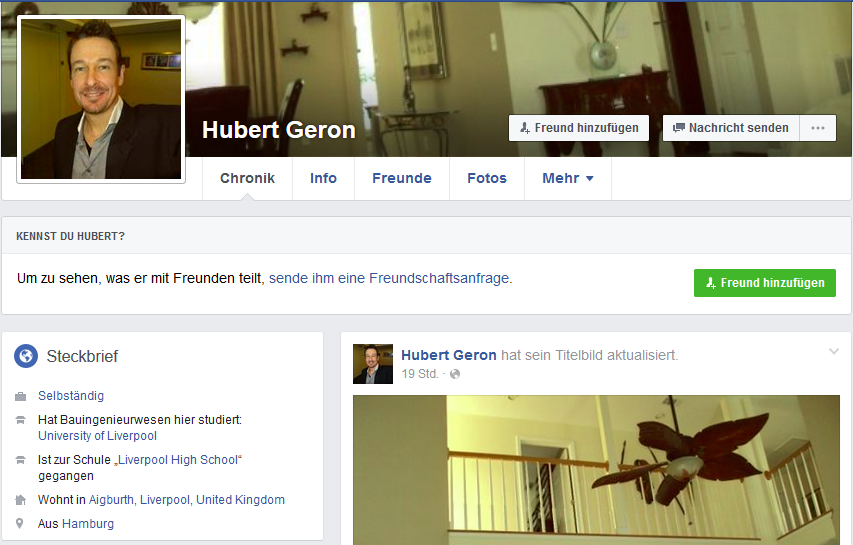Open the ceiling fan cover photo in post
The width and height of the screenshot is (853, 545).
click(596, 470)
